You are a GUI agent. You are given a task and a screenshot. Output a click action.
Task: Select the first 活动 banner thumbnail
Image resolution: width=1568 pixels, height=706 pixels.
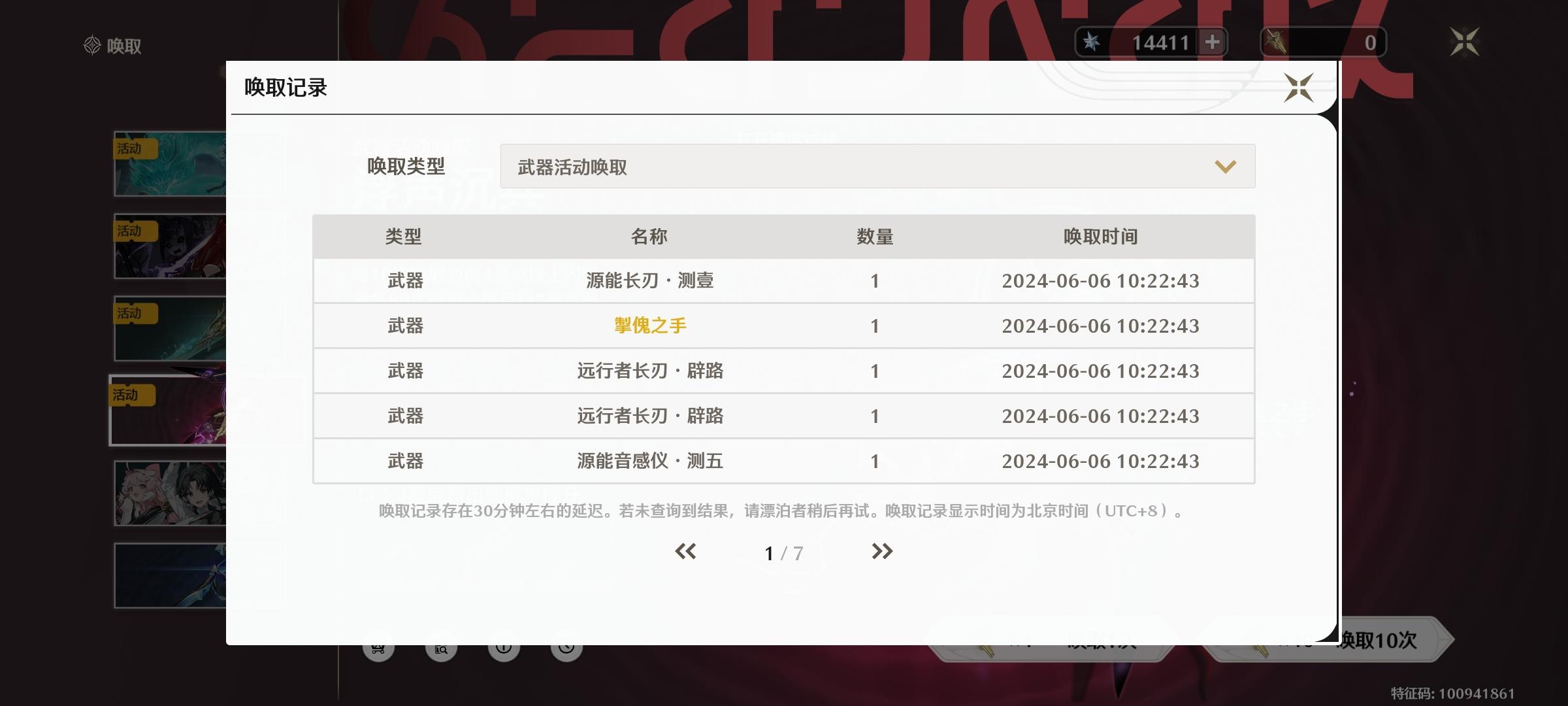pos(170,164)
